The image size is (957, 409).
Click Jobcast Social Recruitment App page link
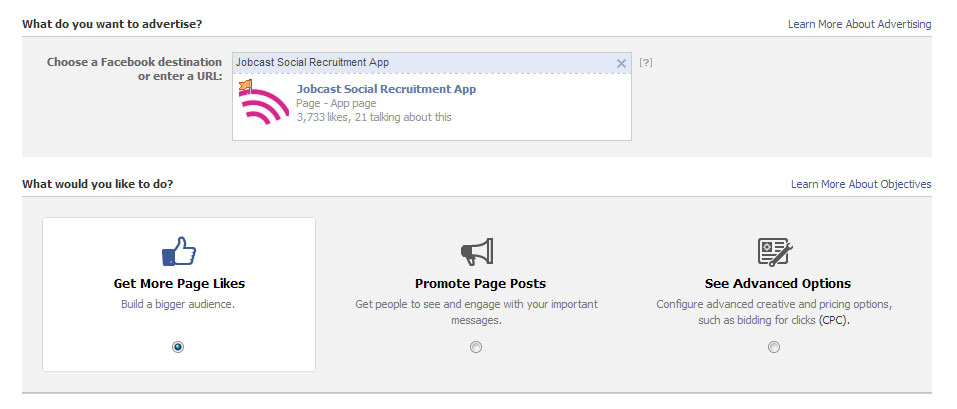[386, 89]
